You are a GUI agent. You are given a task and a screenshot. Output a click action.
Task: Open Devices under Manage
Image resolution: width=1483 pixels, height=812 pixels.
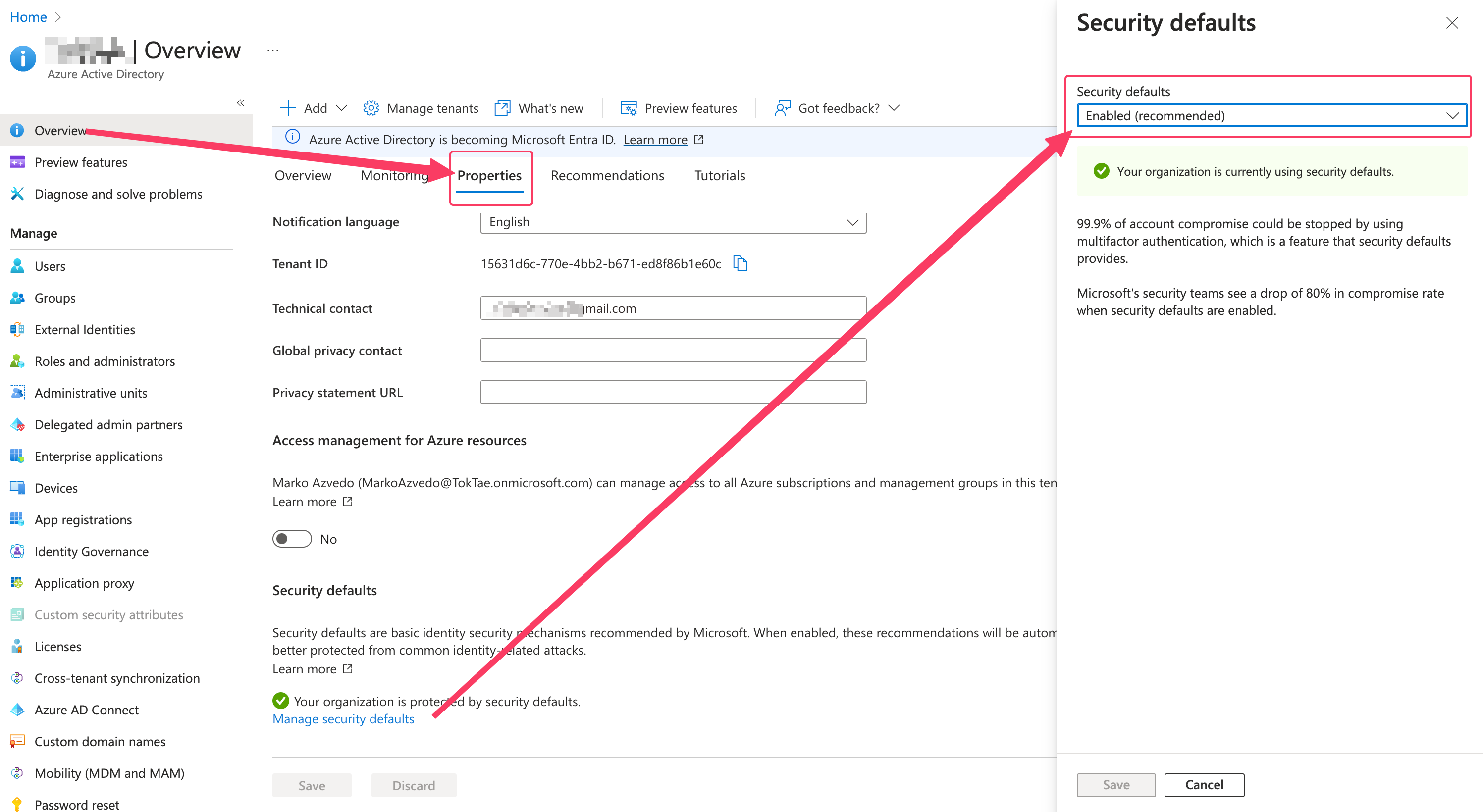click(56, 487)
